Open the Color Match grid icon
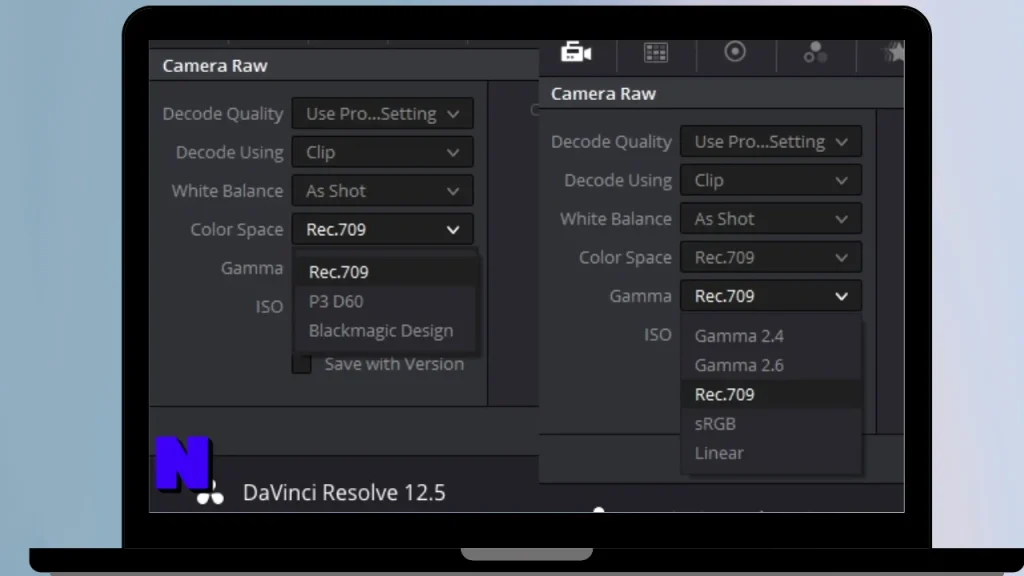The height and width of the screenshot is (576, 1024). click(x=656, y=52)
